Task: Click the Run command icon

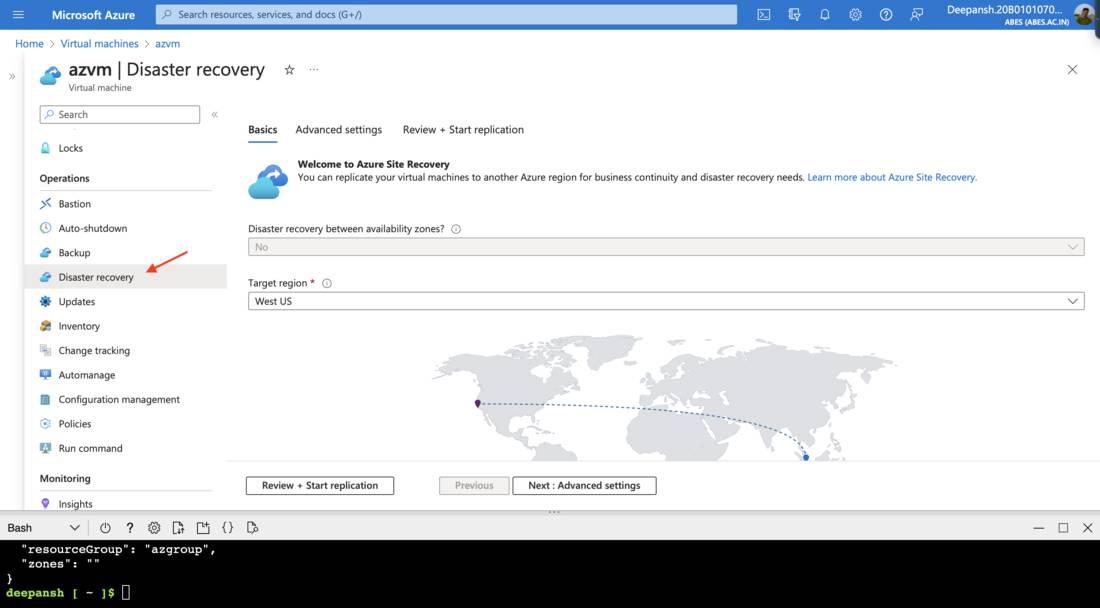Action: [x=46, y=448]
